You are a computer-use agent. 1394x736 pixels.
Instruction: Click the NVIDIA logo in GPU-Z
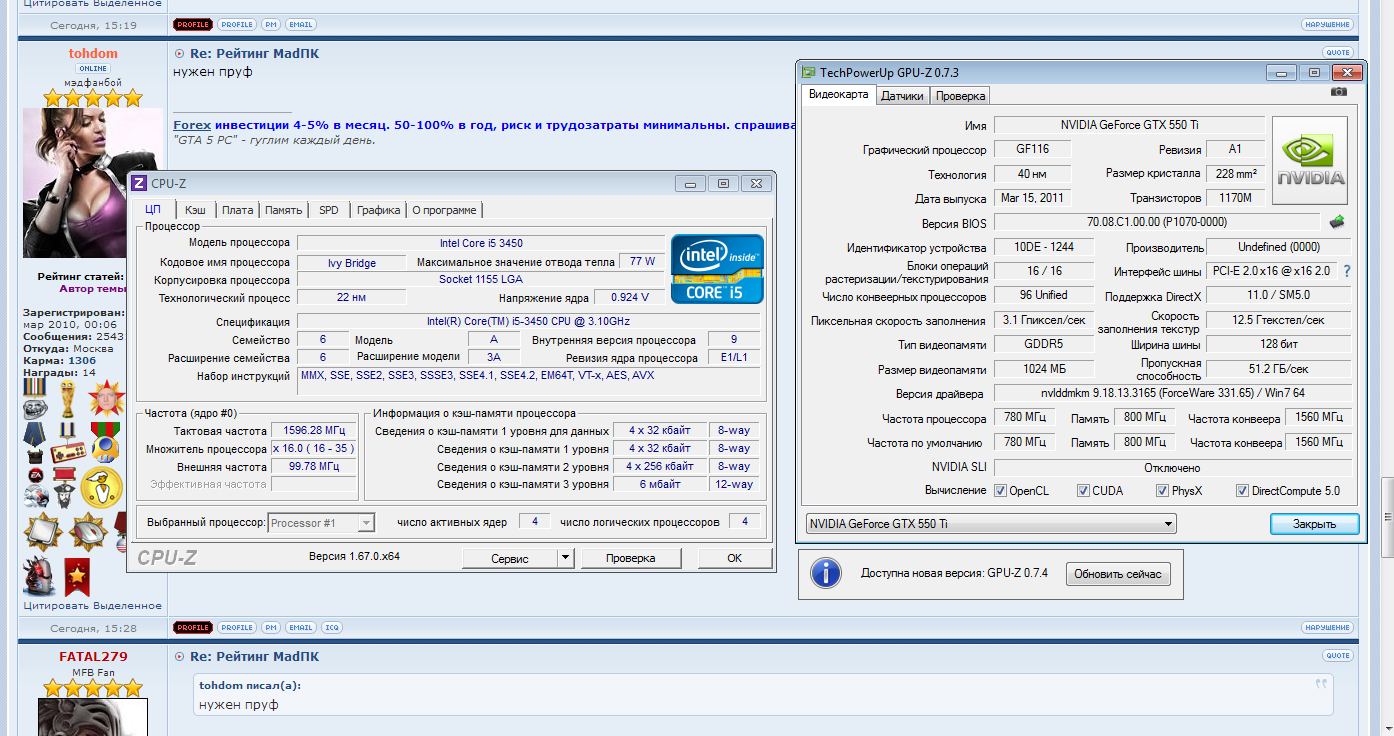1310,162
